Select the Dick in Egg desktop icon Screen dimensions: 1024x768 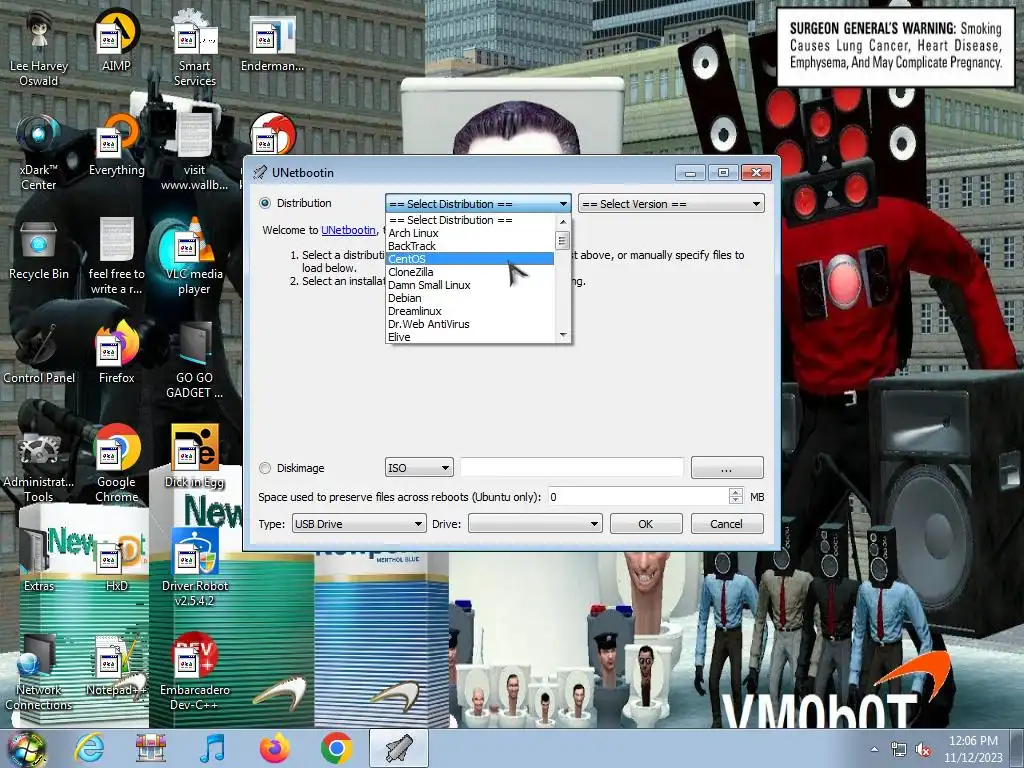(x=194, y=458)
